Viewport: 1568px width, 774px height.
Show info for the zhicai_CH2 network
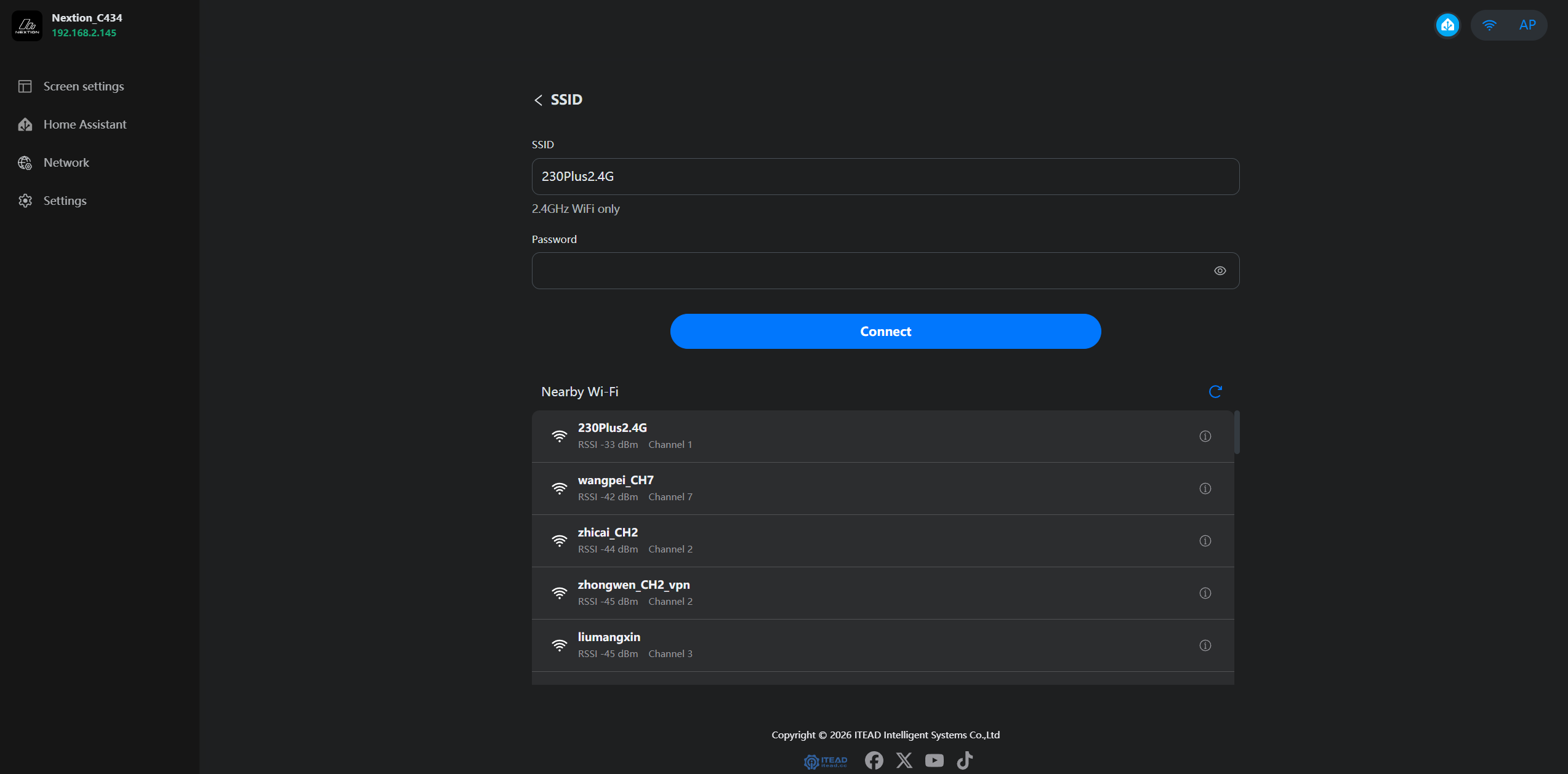pyautogui.click(x=1205, y=541)
